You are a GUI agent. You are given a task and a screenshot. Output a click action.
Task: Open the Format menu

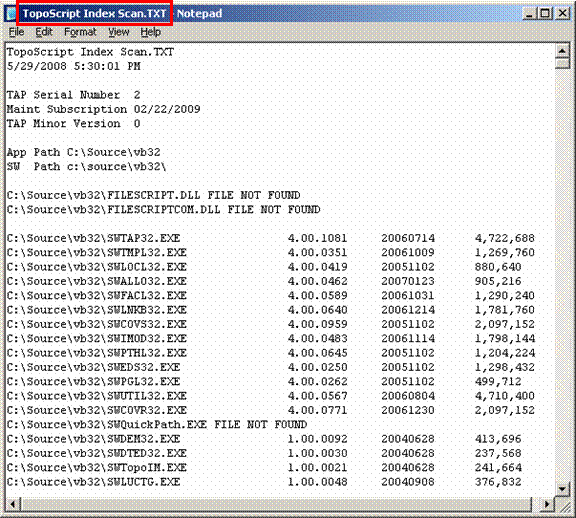coord(80,32)
